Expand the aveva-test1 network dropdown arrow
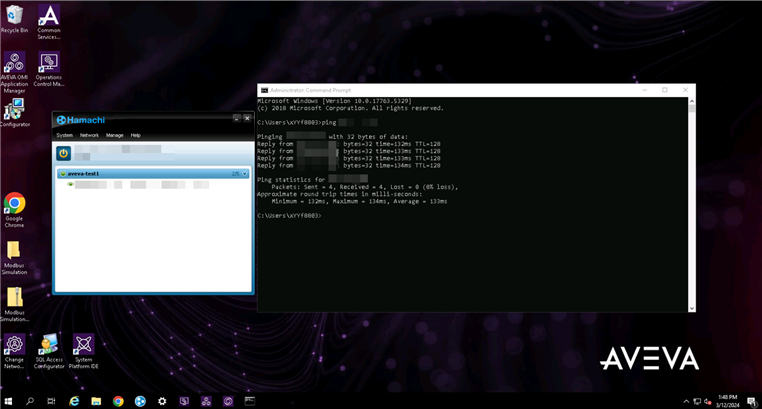762x409 pixels. 244,174
